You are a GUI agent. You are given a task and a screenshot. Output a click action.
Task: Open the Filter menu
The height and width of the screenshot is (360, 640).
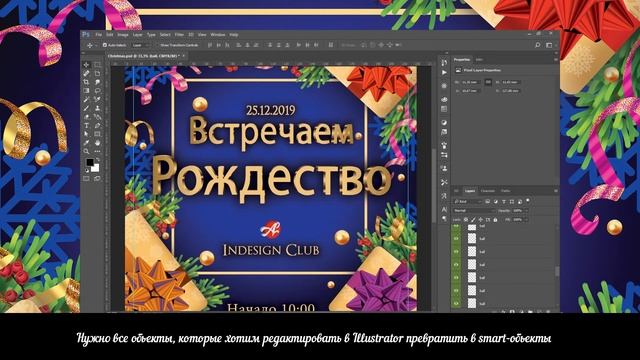(x=179, y=35)
